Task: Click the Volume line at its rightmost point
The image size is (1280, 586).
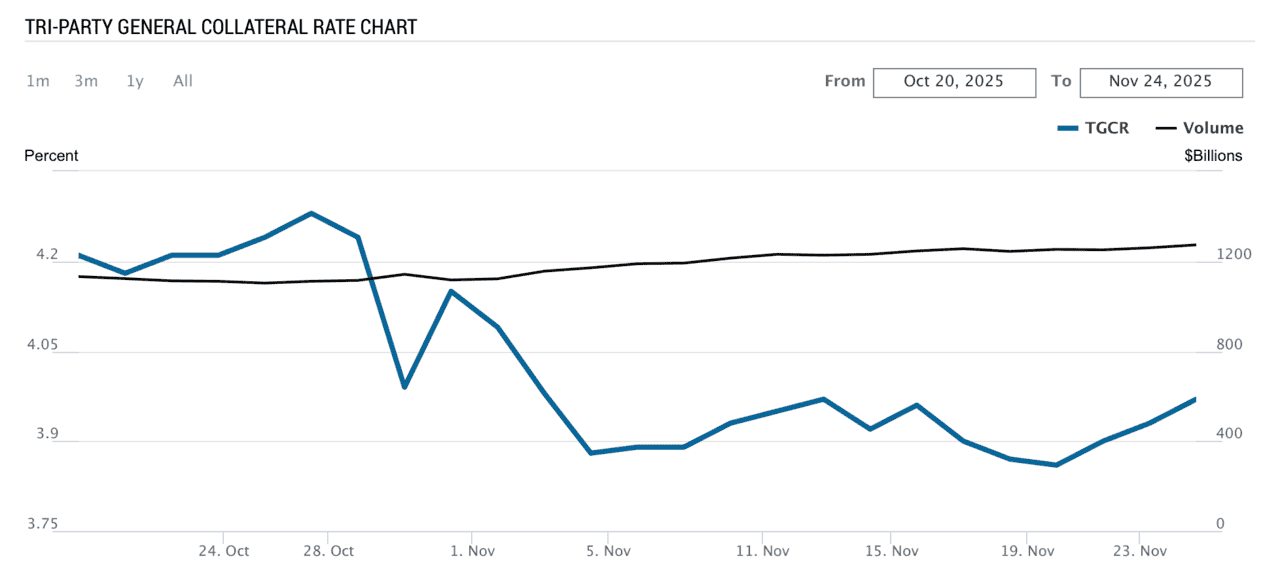Action: pos(1195,244)
